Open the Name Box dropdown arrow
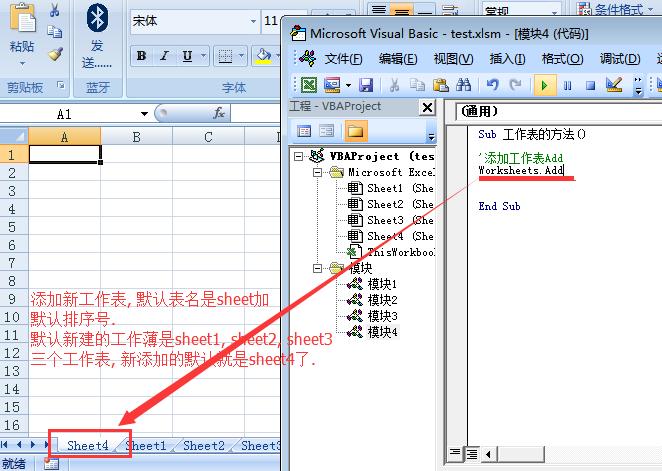The height and width of the screenshot is (471, 662). click(144, 114)
